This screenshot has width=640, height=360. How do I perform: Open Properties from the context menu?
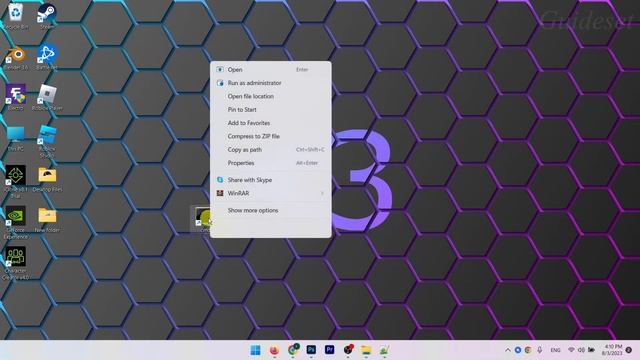point(270,163)
